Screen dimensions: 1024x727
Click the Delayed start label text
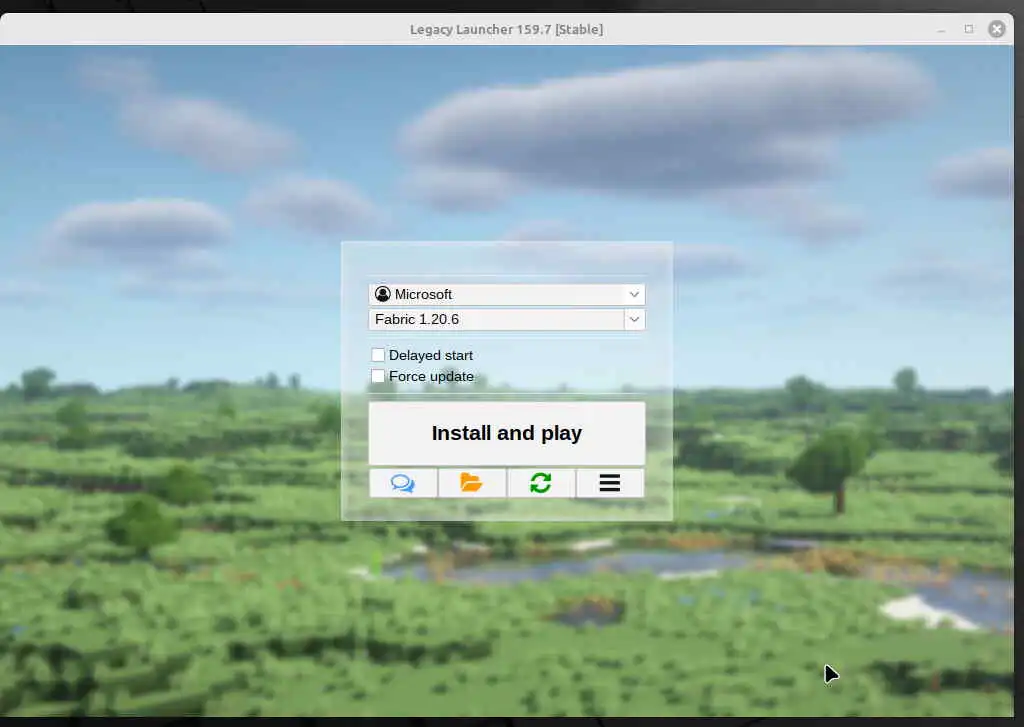pyautogui.click(x=430, y=355)
